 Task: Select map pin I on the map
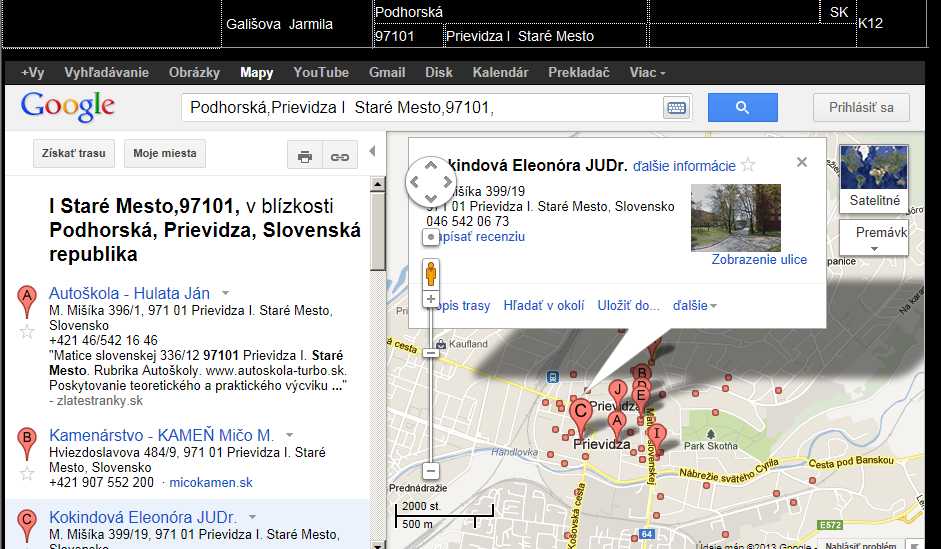657,438
